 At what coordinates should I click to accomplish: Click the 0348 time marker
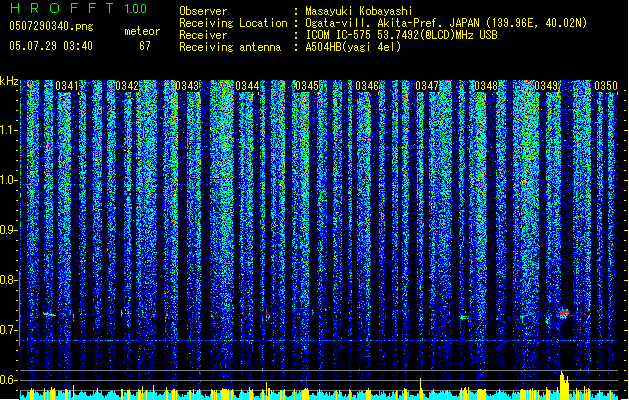pos(486,86)
